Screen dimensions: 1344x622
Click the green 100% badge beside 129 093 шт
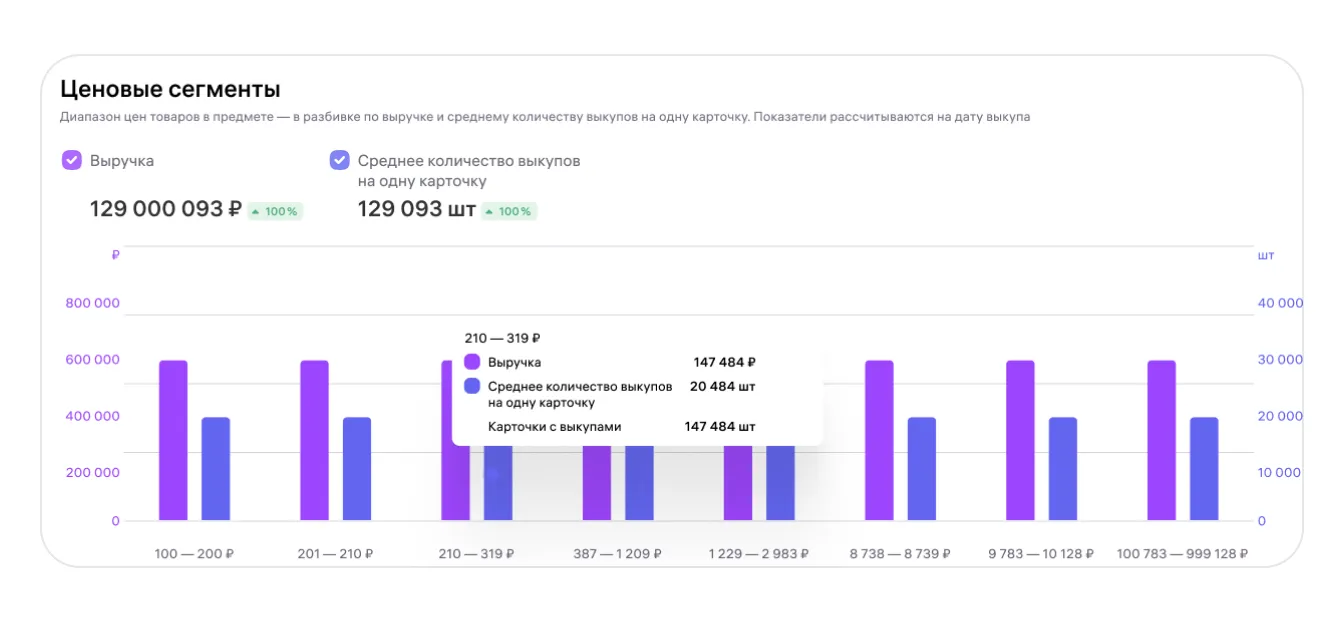[509, 211]
